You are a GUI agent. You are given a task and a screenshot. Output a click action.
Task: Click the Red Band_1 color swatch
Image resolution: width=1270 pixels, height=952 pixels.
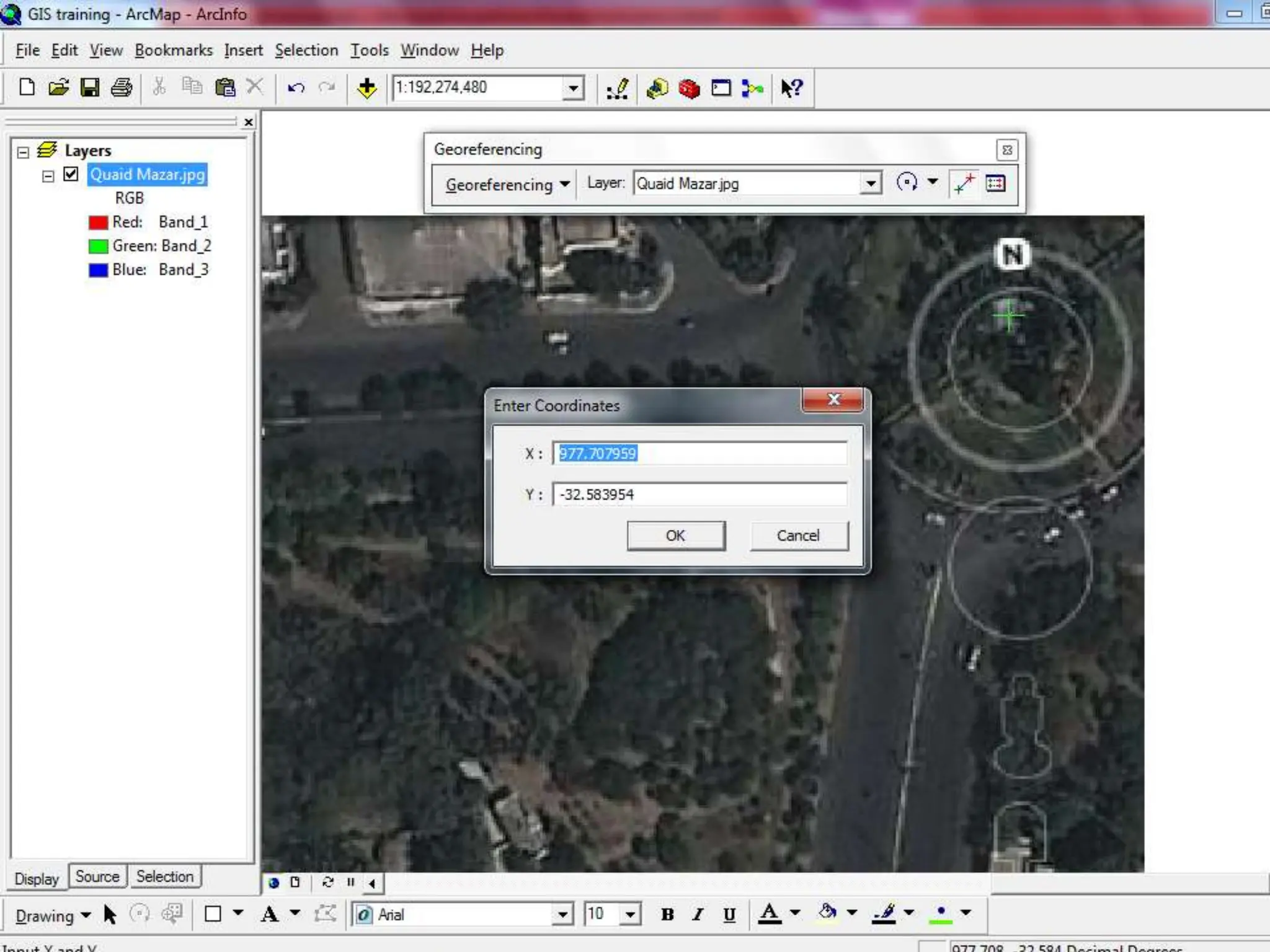tap(98, 222)
